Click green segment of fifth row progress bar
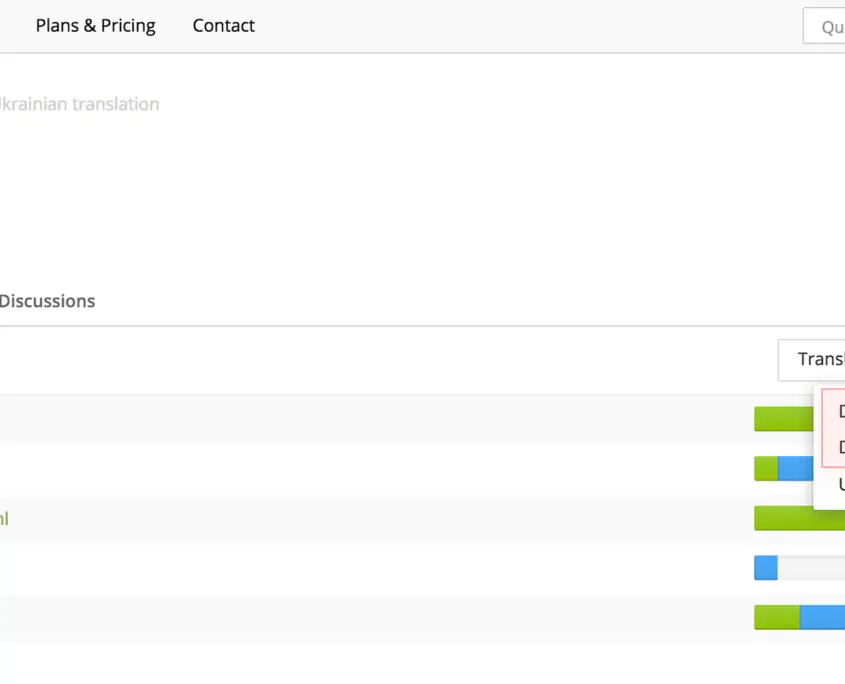 tap(776, 618)
